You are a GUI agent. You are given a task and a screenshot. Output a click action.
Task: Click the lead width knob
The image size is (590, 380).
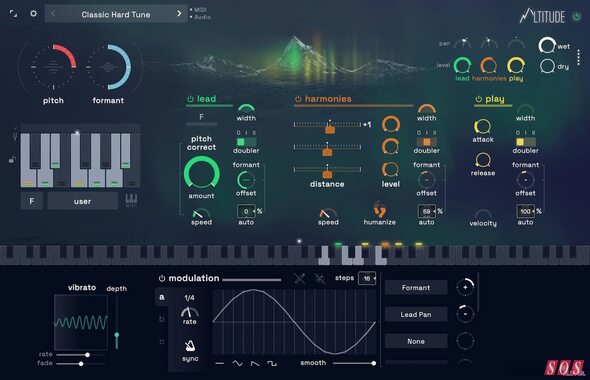pyautogui.click(x=246, y=109)
